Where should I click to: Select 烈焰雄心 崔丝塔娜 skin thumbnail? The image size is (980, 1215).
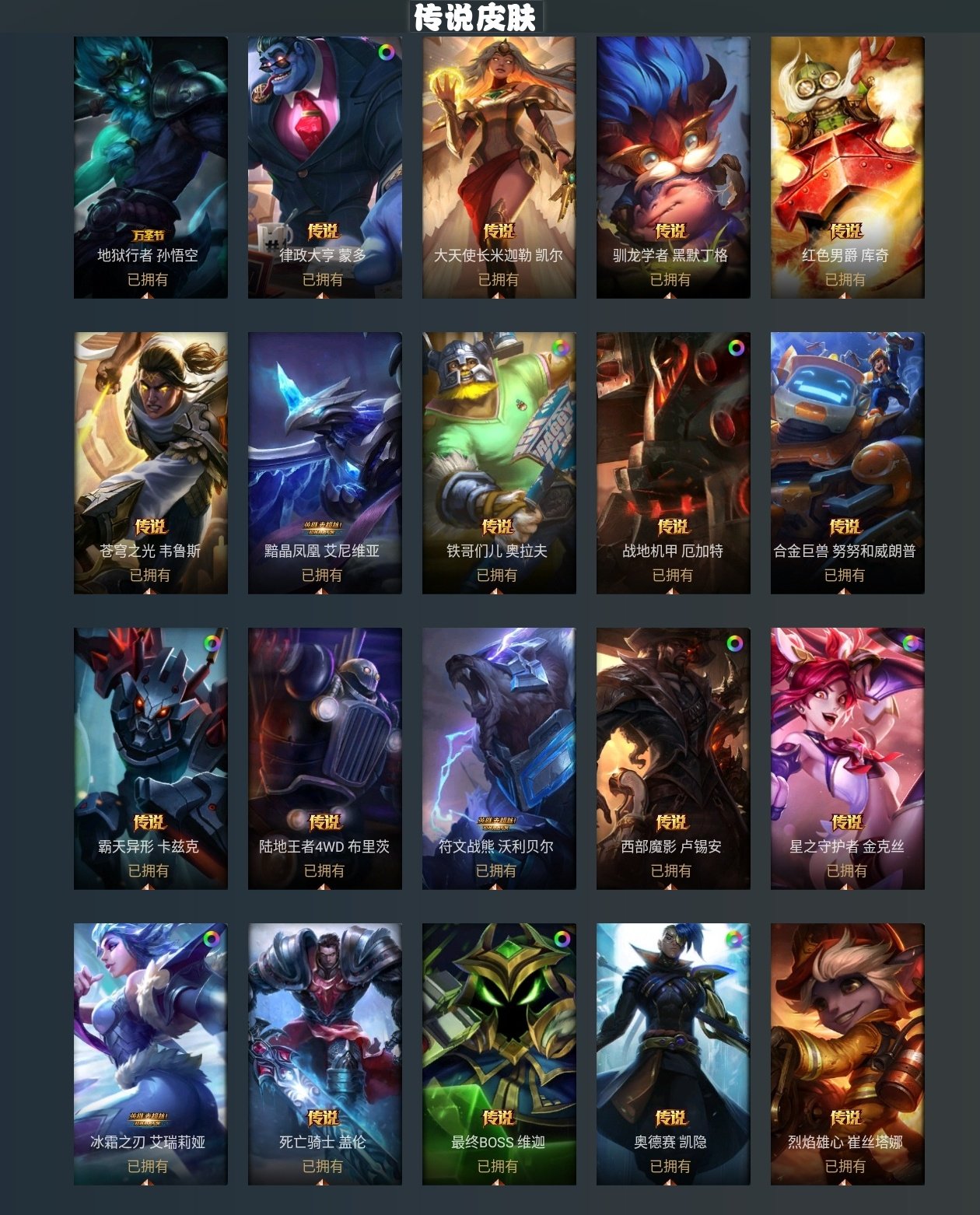coord(848,1054)
